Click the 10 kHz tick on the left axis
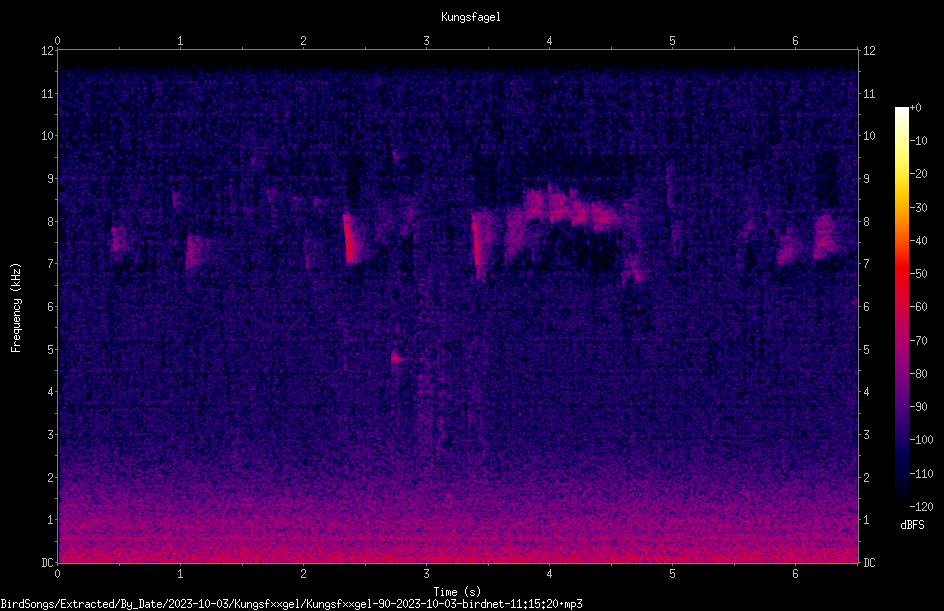 point(47,136)
